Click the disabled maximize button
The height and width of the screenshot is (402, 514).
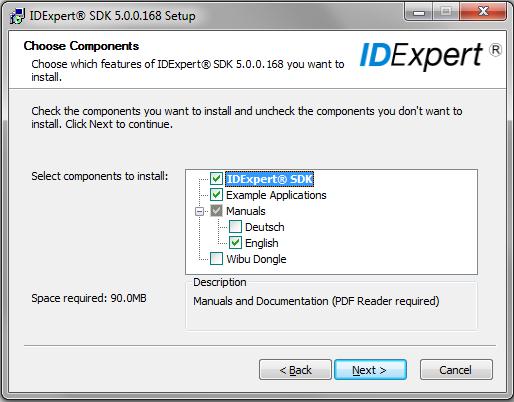click(446, 11)
